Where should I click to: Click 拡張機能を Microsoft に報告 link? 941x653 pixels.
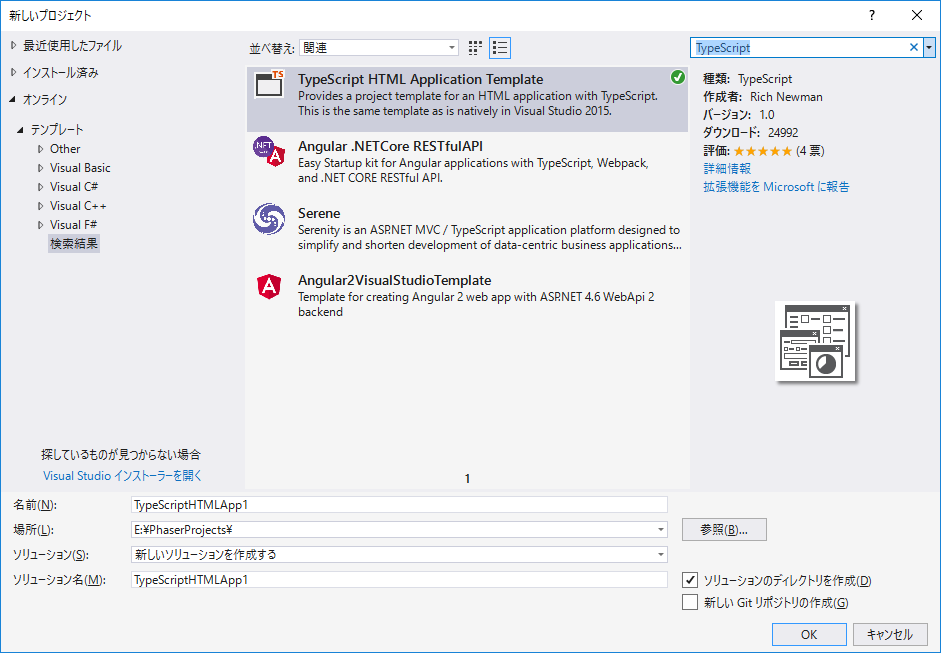click(777, 187)
